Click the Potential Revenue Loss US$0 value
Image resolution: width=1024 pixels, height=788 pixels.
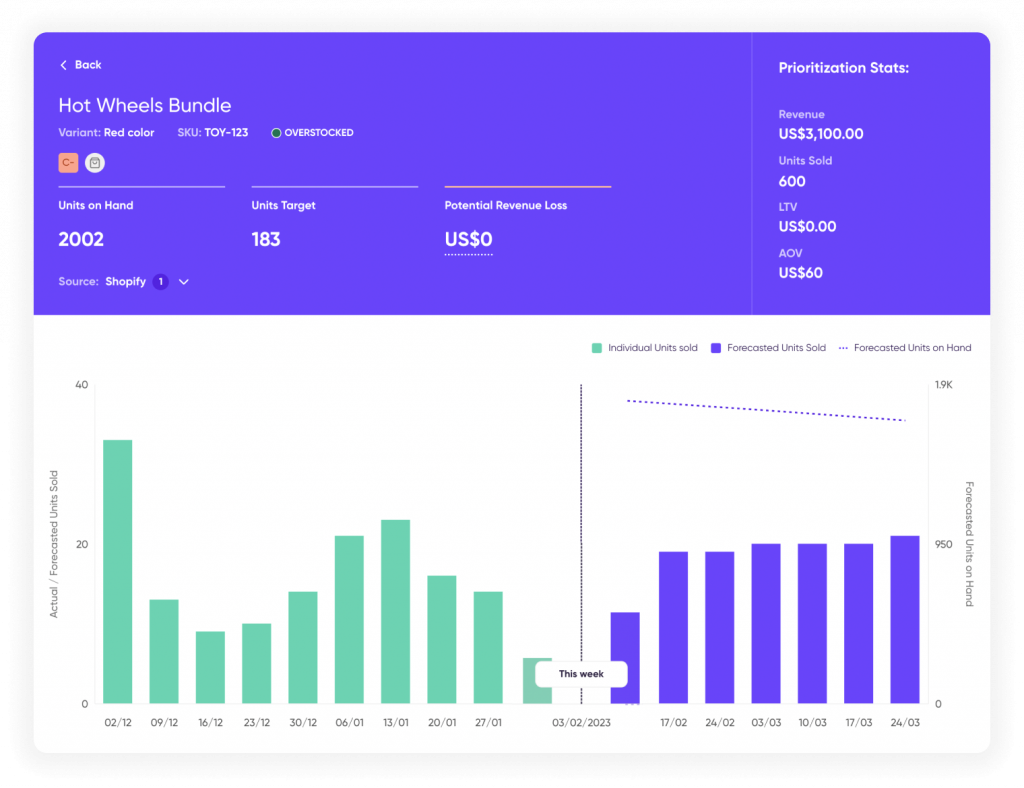pyautogui.click(x=468, y=240)
